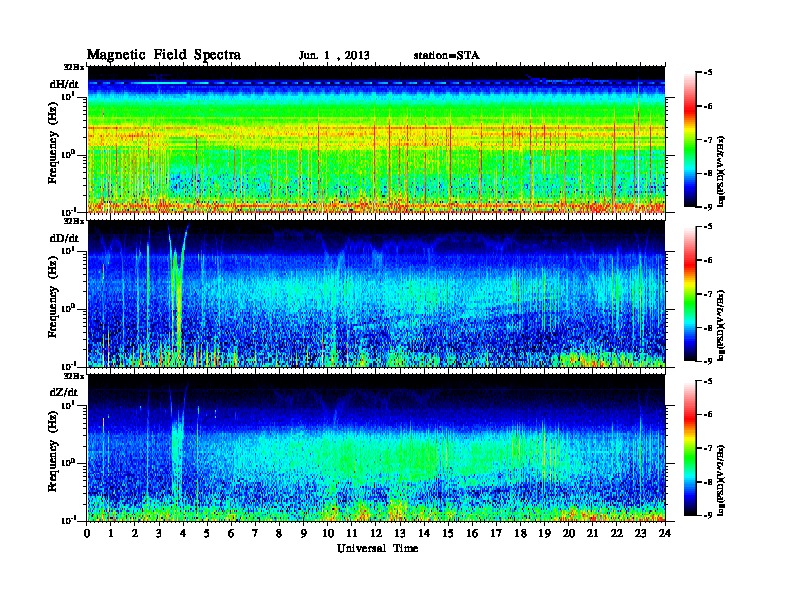
Task: Click the "-6" tick on the dZ/dt color bar
Action: click(708, 414)
